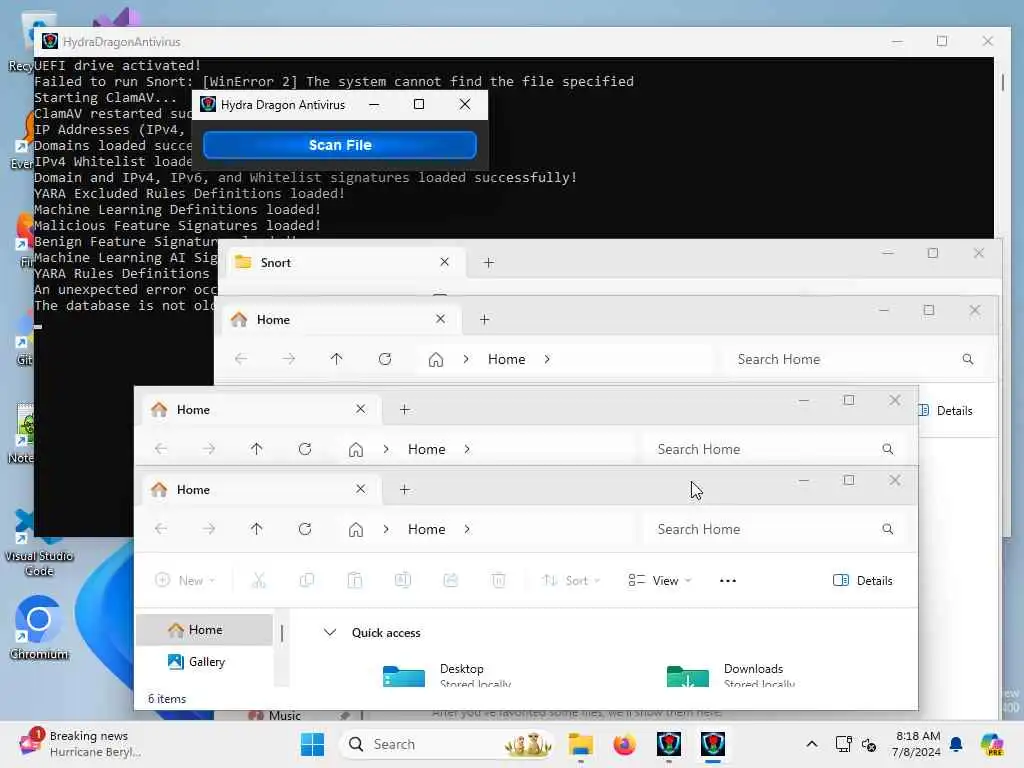Select the Home tab of frontmost window
The width and height of the screenshot is (1024, 768).
pos(261,490)
